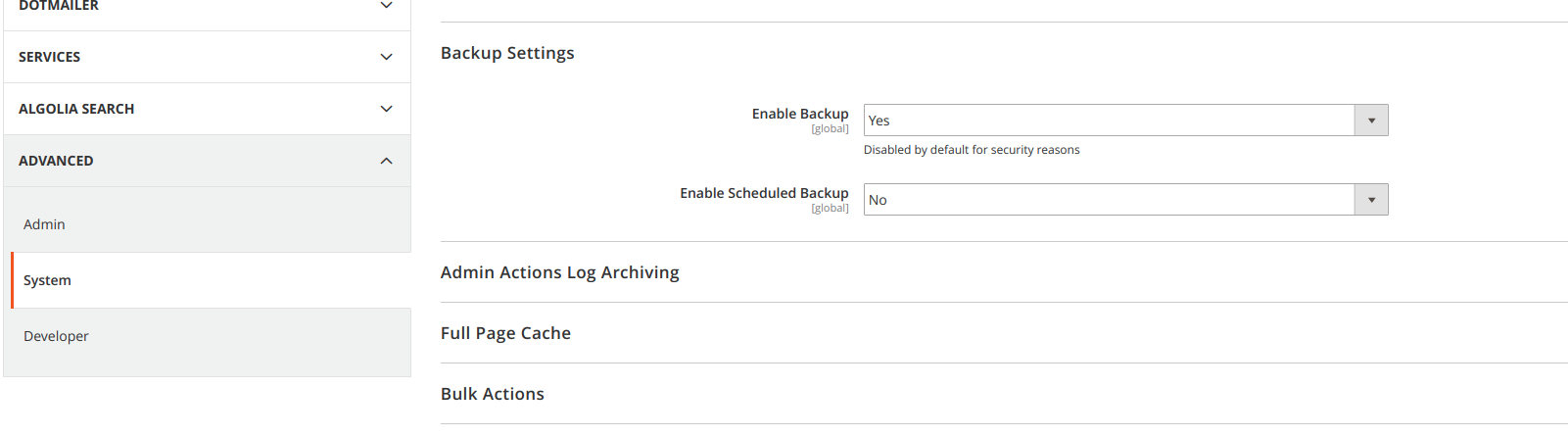Screen dimensions: 1568x436
Task: Expand the Algolia Search chevron
Action: point(387,109)
